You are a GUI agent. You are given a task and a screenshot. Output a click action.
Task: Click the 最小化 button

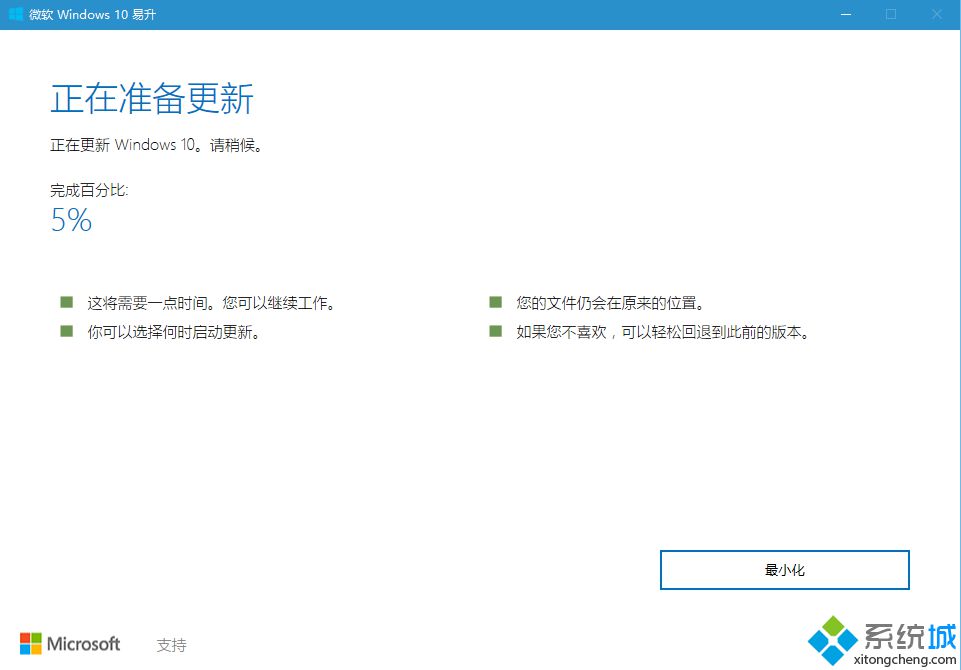tap(784, 570)
